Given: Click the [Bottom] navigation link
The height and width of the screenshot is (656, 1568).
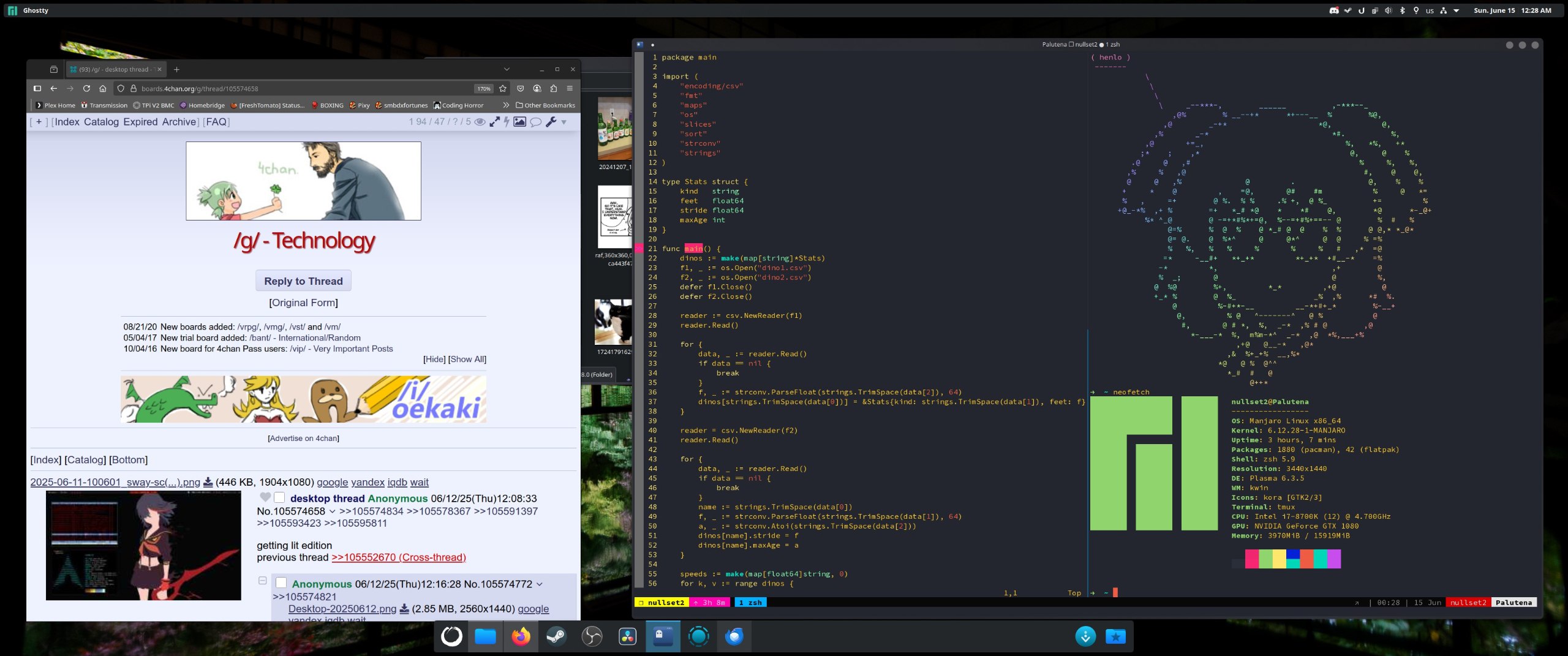Looking at the screenshot, I should (x=128, y=460).
